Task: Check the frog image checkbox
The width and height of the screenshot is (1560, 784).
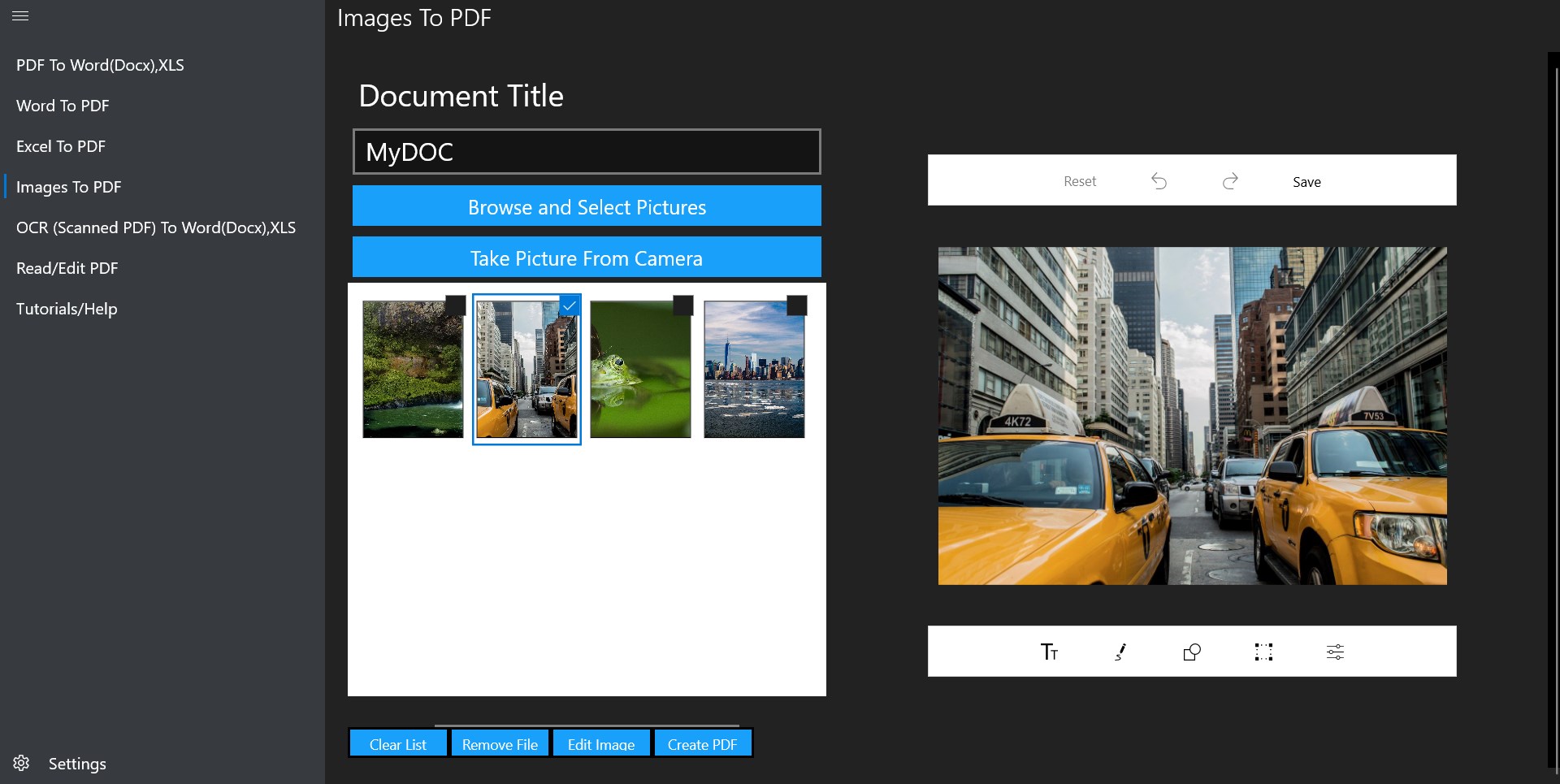Action: click(x=683, y=305)
